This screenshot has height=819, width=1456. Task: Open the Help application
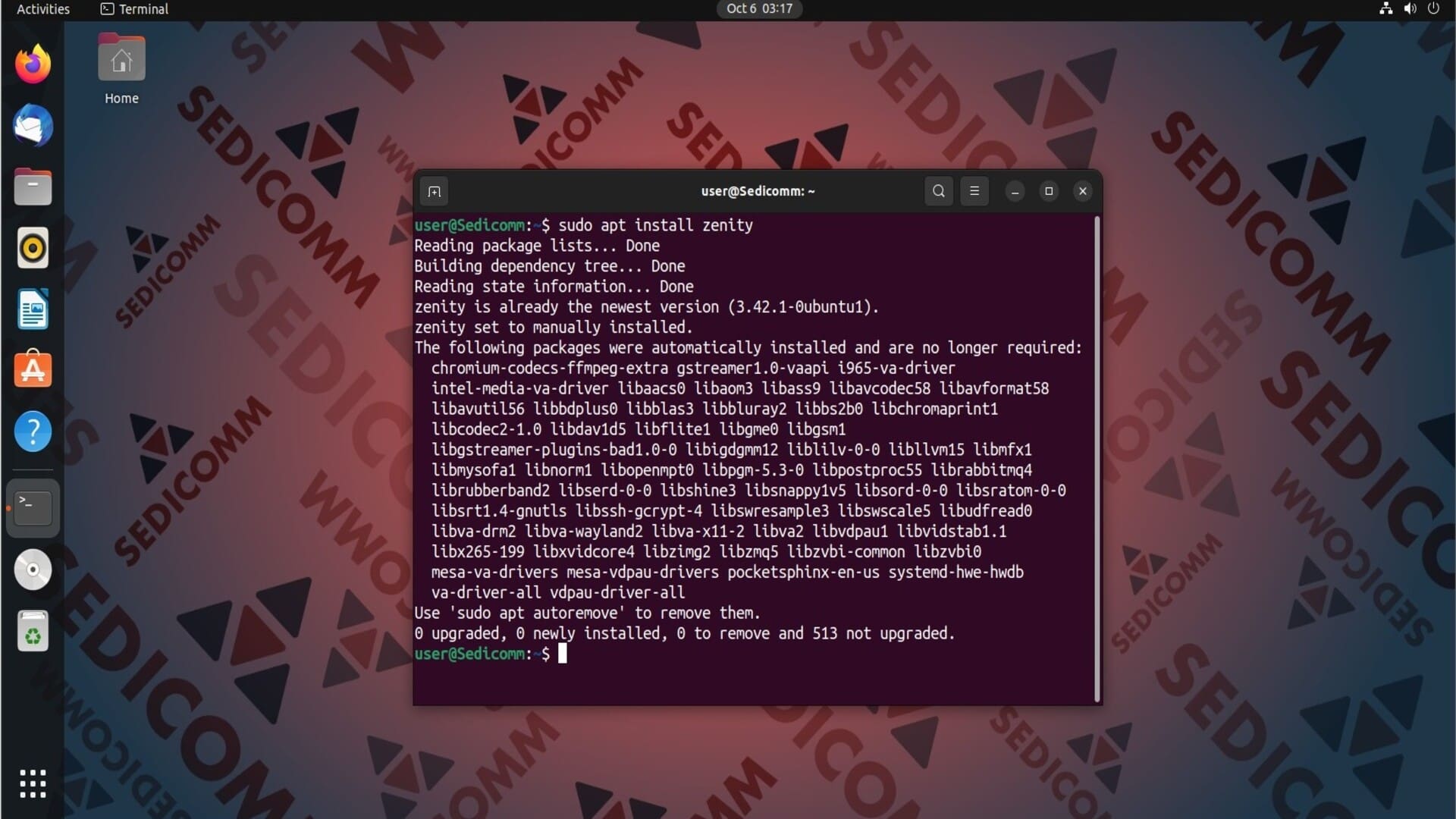(33, 431)
